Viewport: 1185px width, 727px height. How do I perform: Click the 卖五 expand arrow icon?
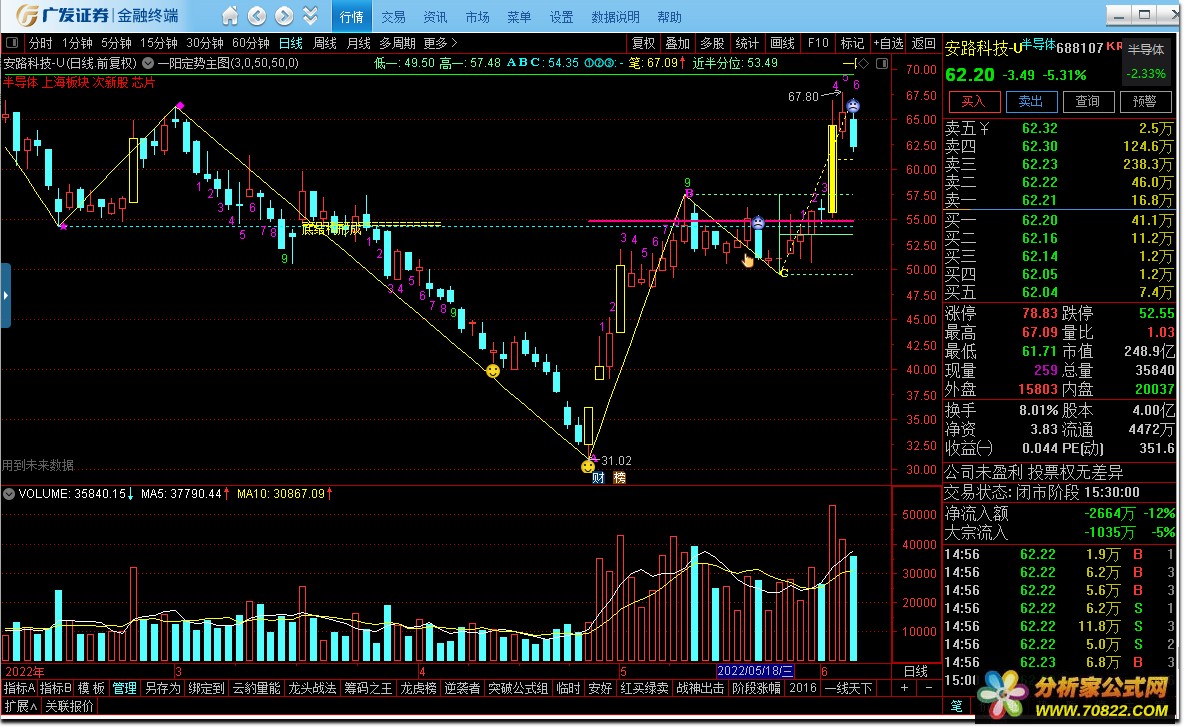(985, 128)
